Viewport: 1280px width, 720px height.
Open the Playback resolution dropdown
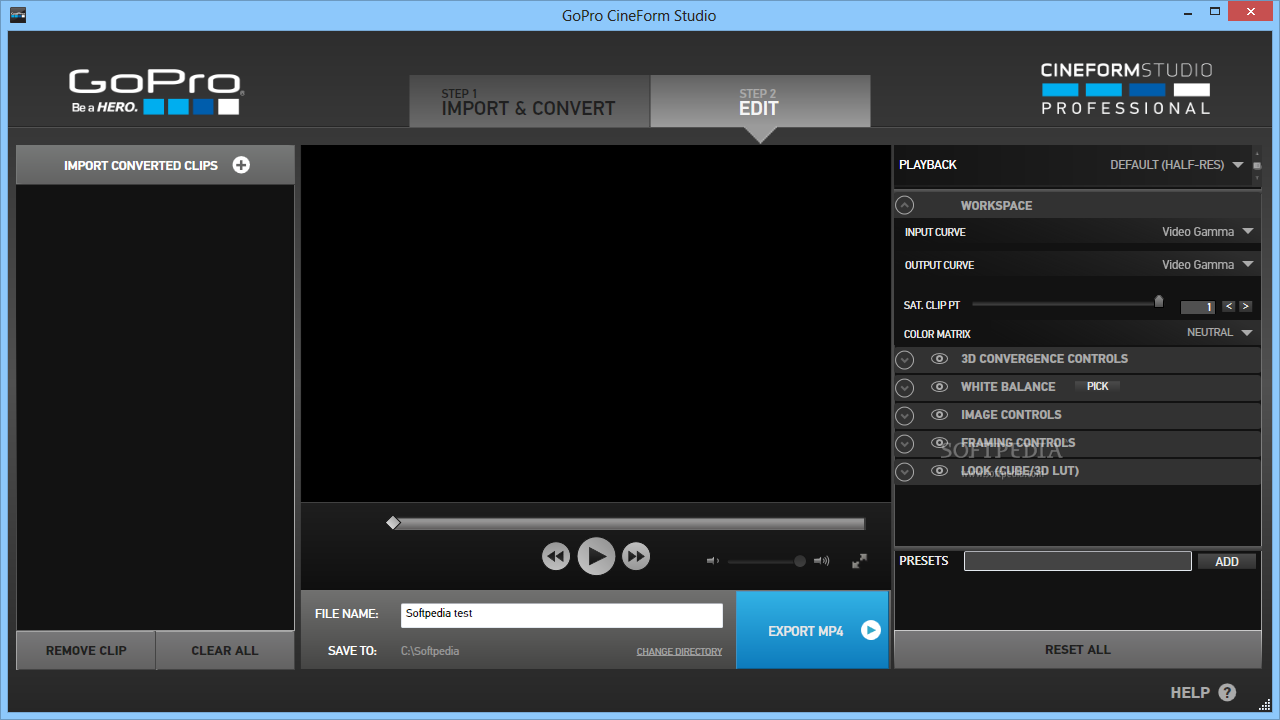[x=1177, y=165]
